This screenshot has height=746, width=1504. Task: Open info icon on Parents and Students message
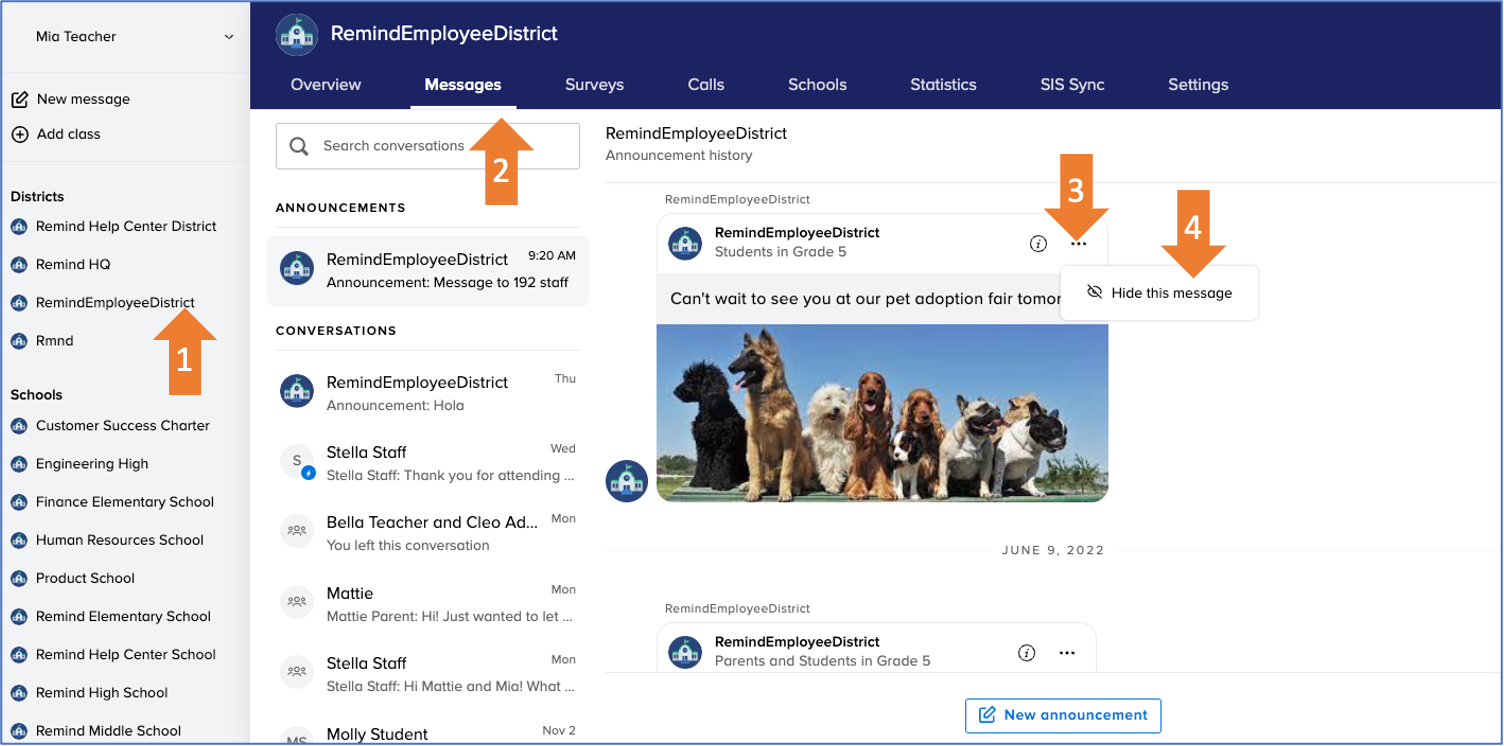(x=1026, y=653)
